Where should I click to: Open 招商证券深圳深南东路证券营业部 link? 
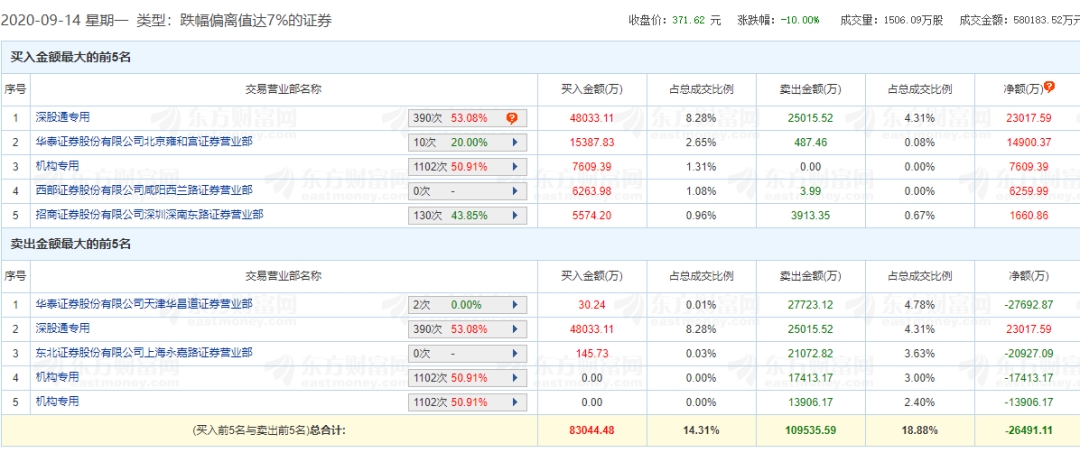(144, 214)
